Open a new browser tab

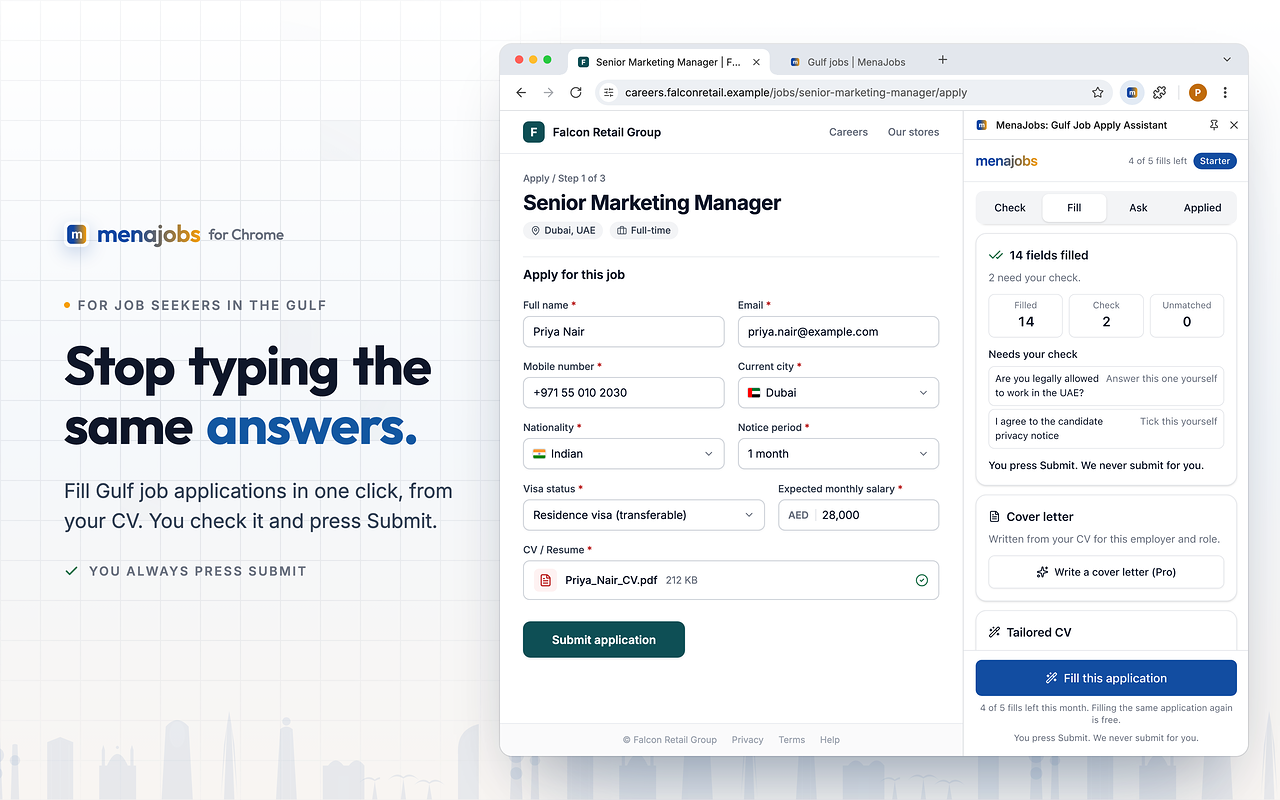pos(942,60)
